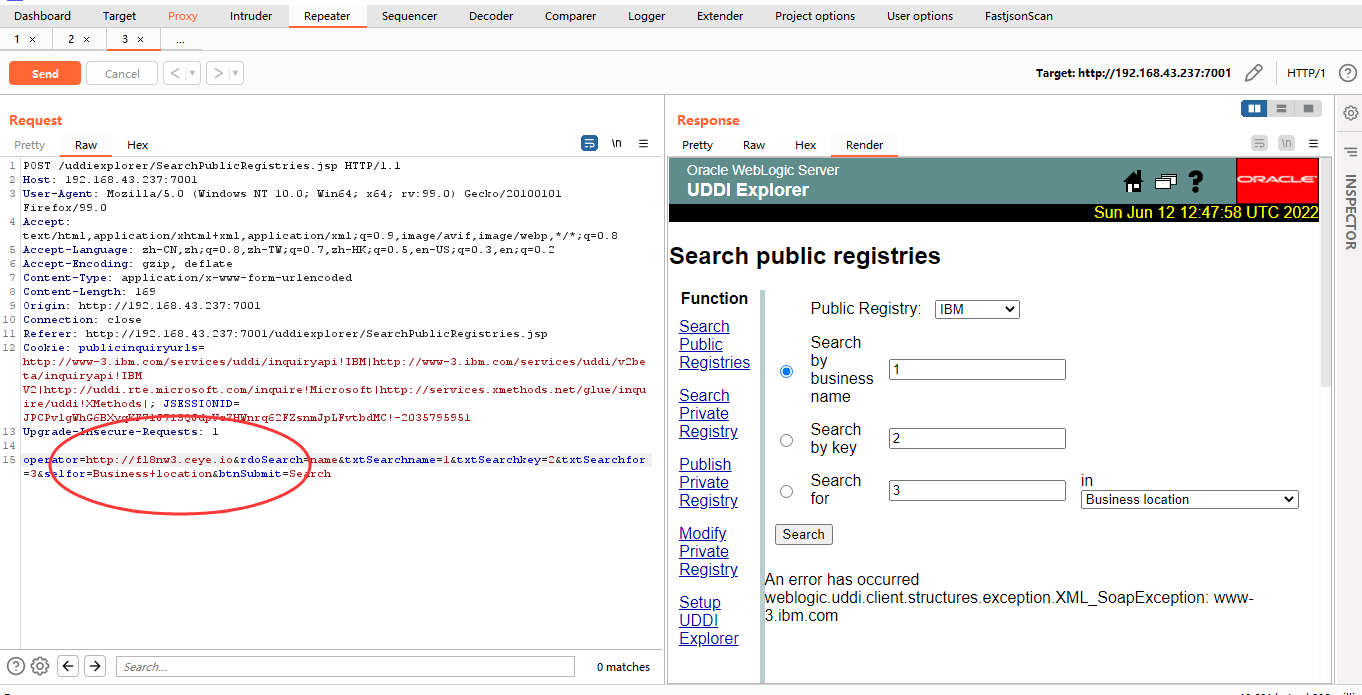Viewport: 1362px width, 695px height.
Task: Click the UDDI Explorer home icon
Action: coord(1133,181)
